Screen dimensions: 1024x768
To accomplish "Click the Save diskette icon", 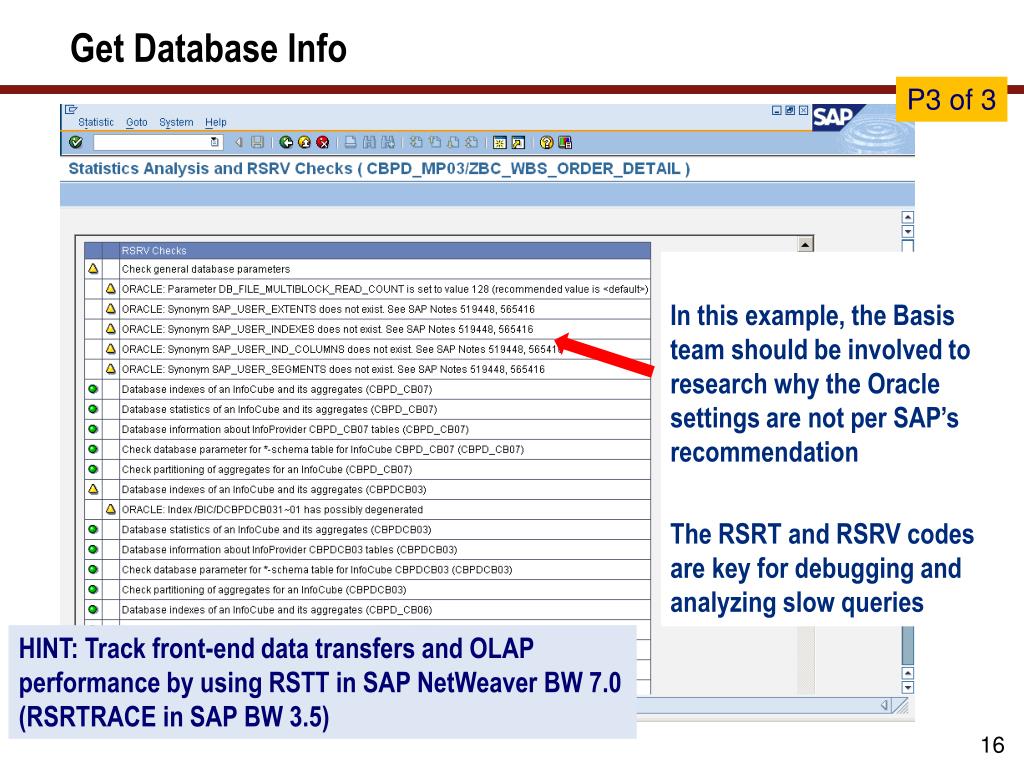I will (x=257, y=142).
